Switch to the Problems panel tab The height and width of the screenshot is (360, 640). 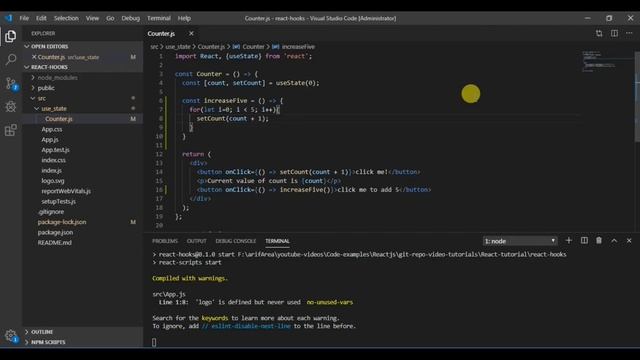165,241
